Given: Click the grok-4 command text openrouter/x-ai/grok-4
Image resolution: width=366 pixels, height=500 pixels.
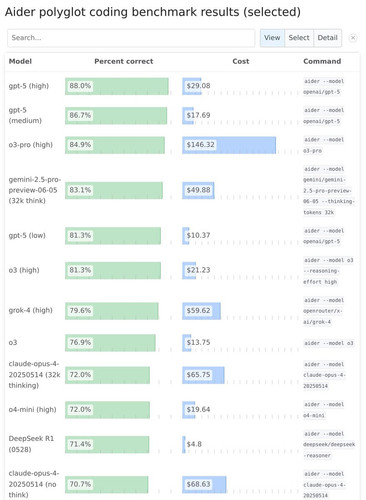Looking at the screenshot, I should 322,316.
